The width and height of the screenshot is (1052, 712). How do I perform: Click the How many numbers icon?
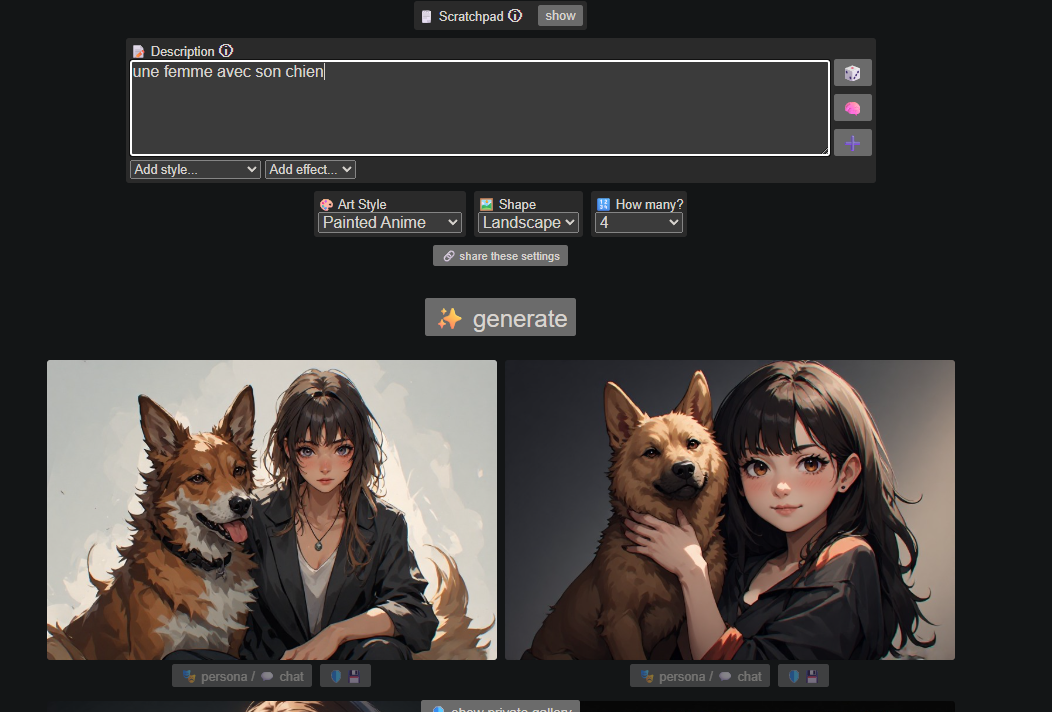coord(603,204)
